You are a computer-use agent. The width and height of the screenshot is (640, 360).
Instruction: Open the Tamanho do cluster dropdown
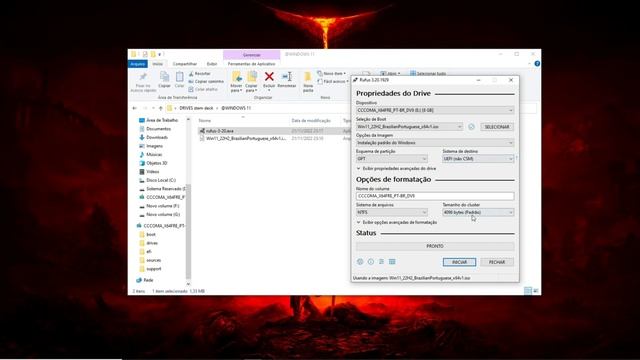[x=478, y=212]
